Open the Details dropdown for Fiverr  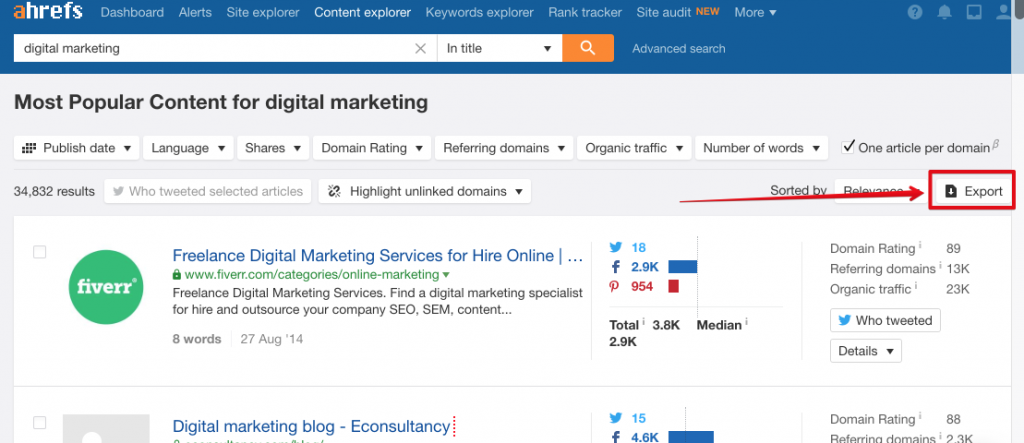865,351
